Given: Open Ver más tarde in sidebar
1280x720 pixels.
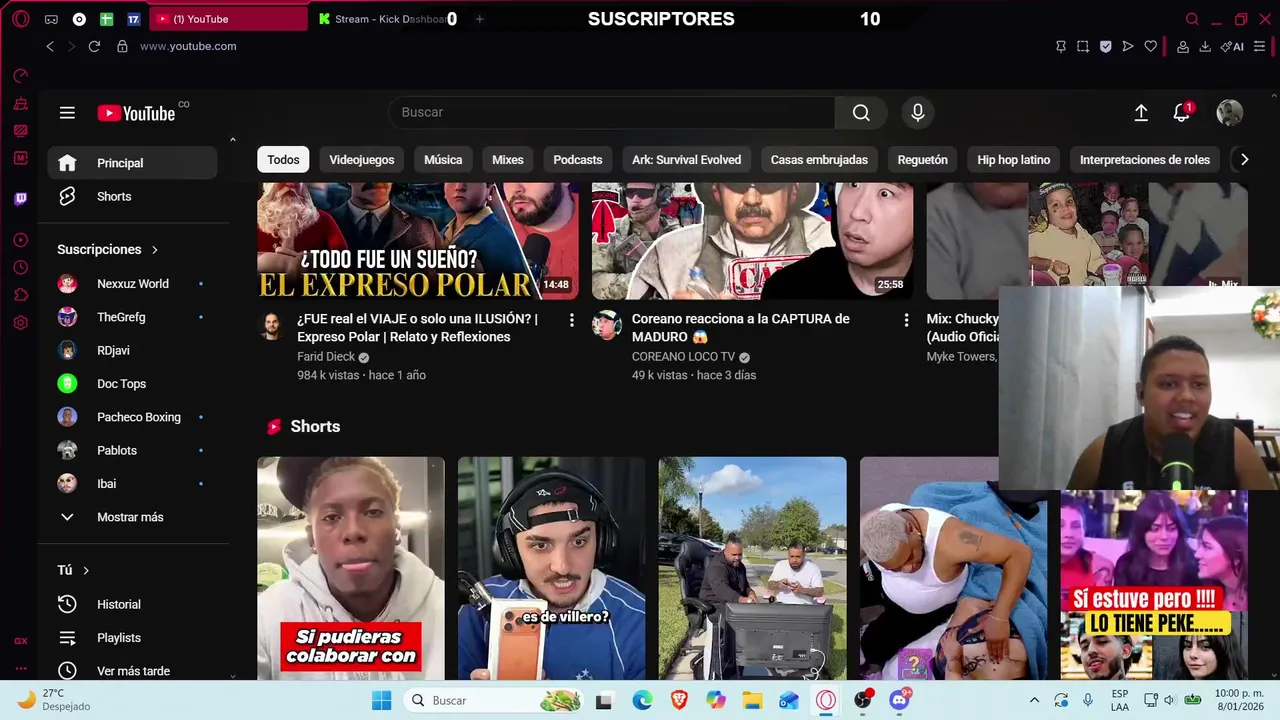Looking at the screenshot, I should tap(133, 671).
